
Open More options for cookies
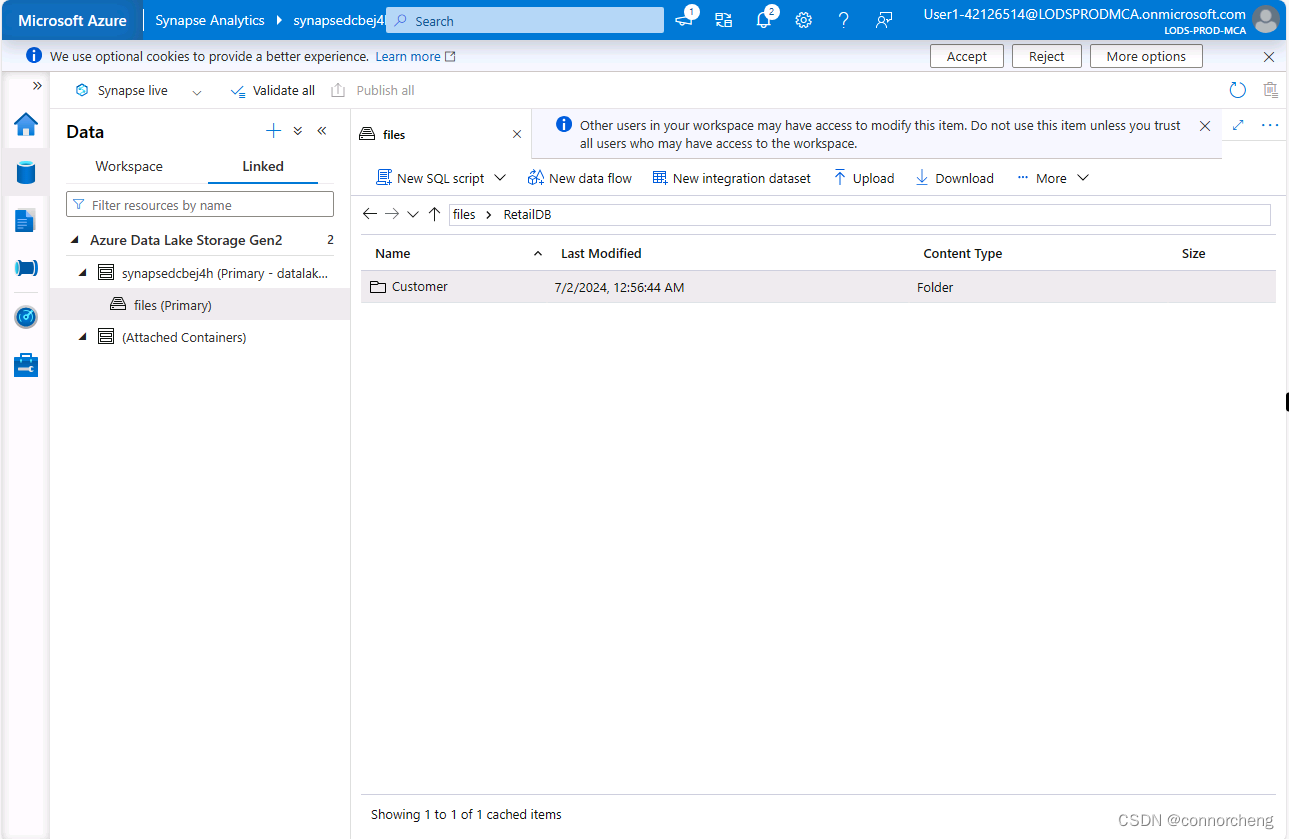[1146, 56]
